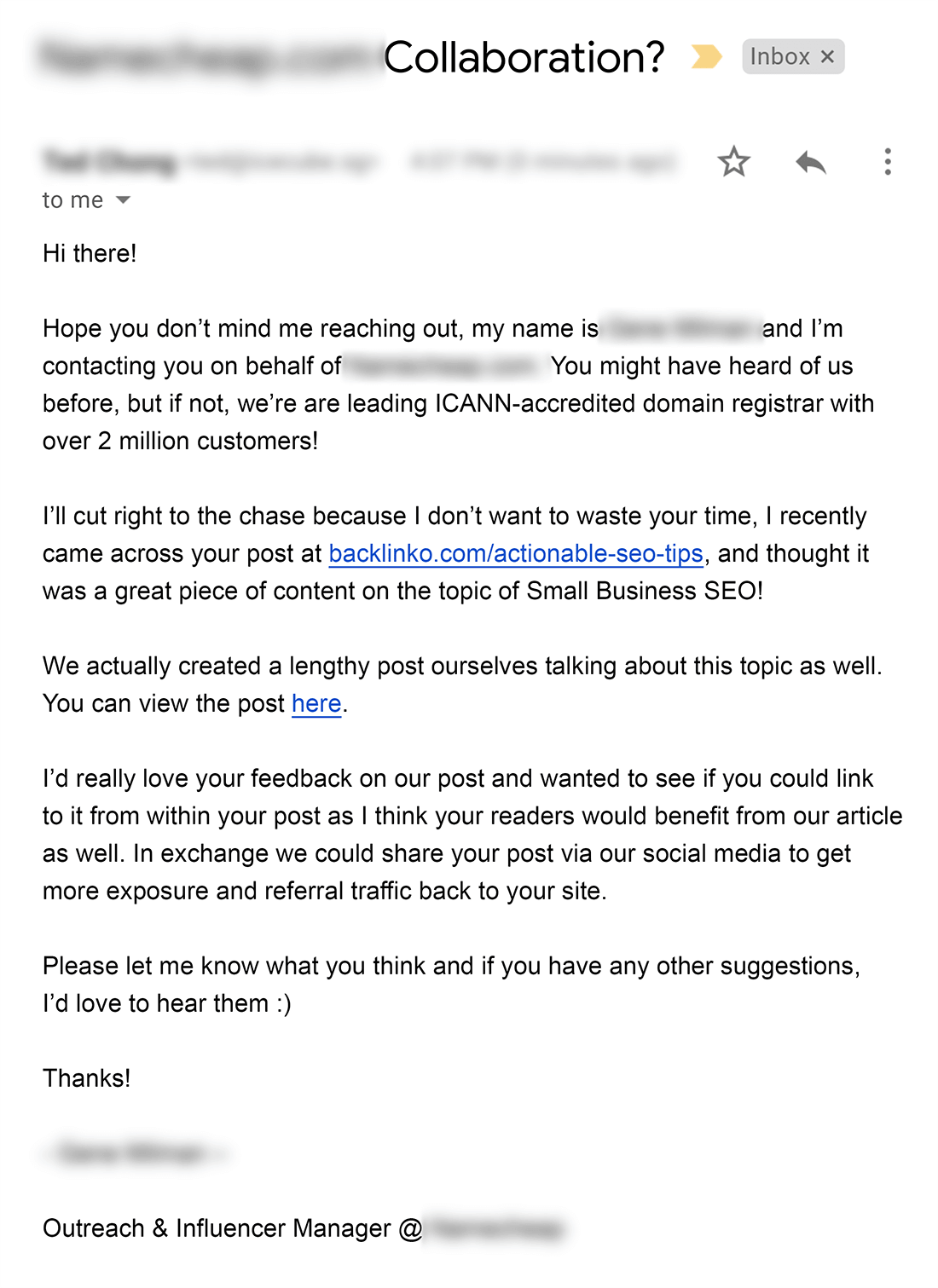Image resolution: width=938 pixels, height=1288 pixels.
Task: Remove the Inbox label via its ×
Action: click(x=826, y=57)
